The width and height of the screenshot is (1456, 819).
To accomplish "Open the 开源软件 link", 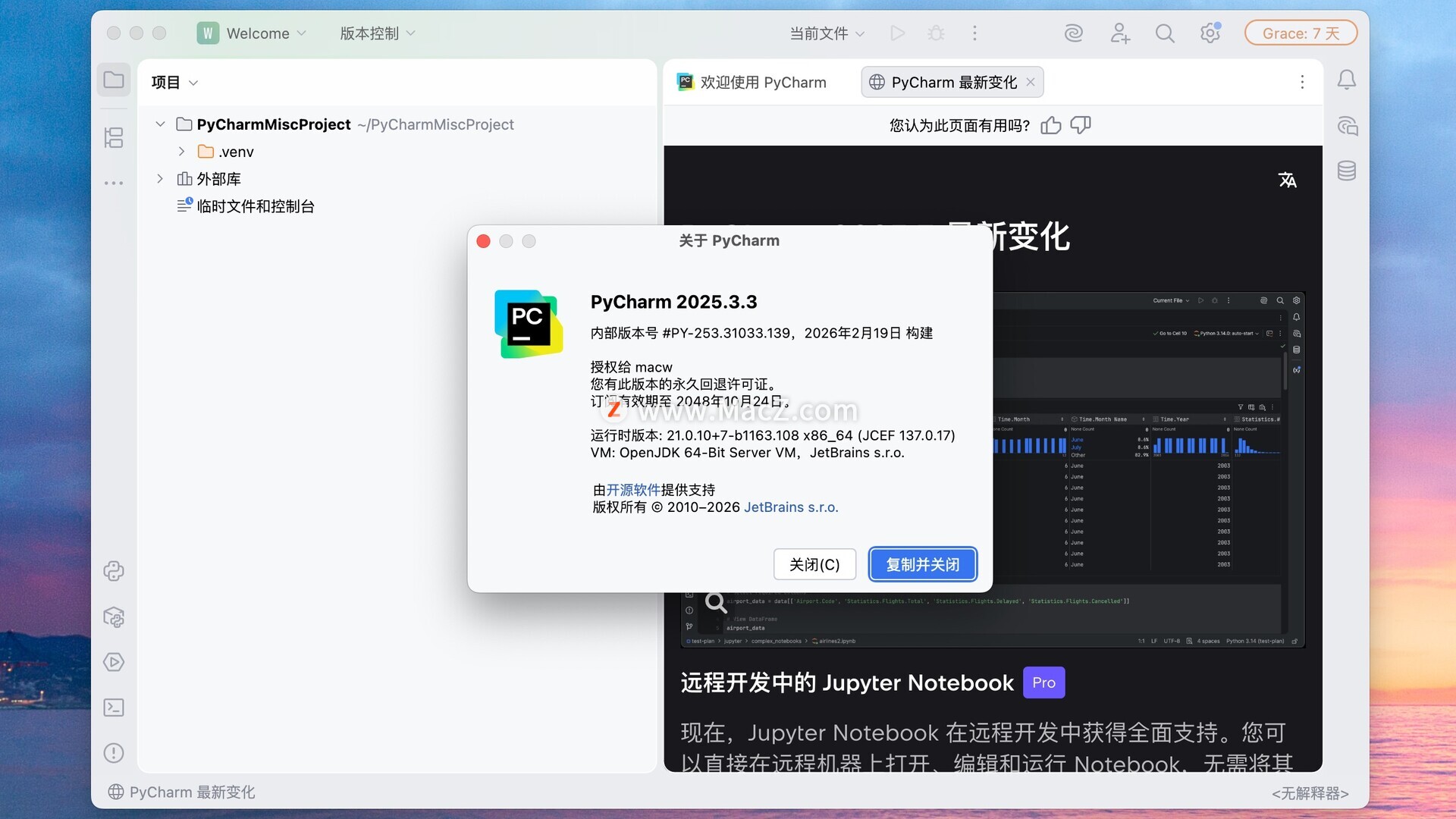I will pyautogui.click(x=633, y=490).
